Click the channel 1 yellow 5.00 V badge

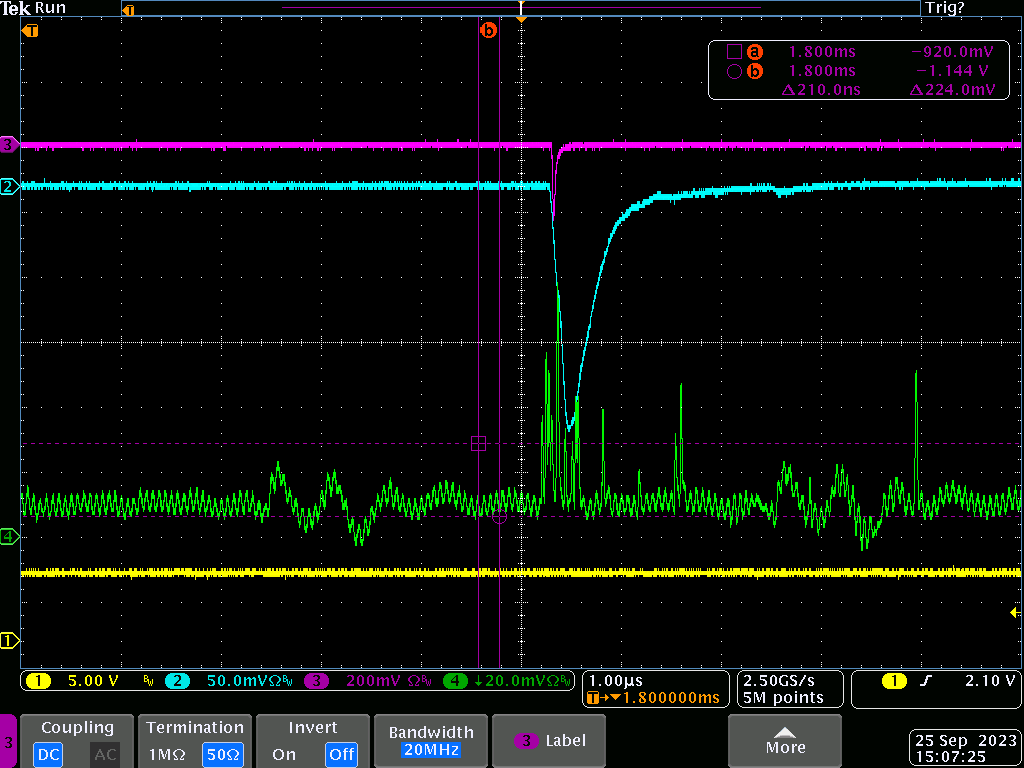85,681
